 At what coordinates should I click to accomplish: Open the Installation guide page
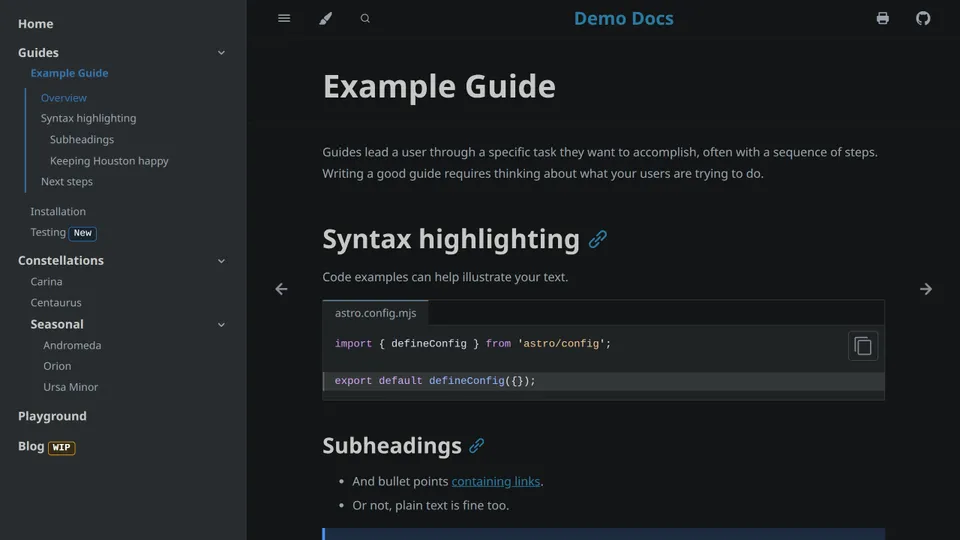pos(58,211)
